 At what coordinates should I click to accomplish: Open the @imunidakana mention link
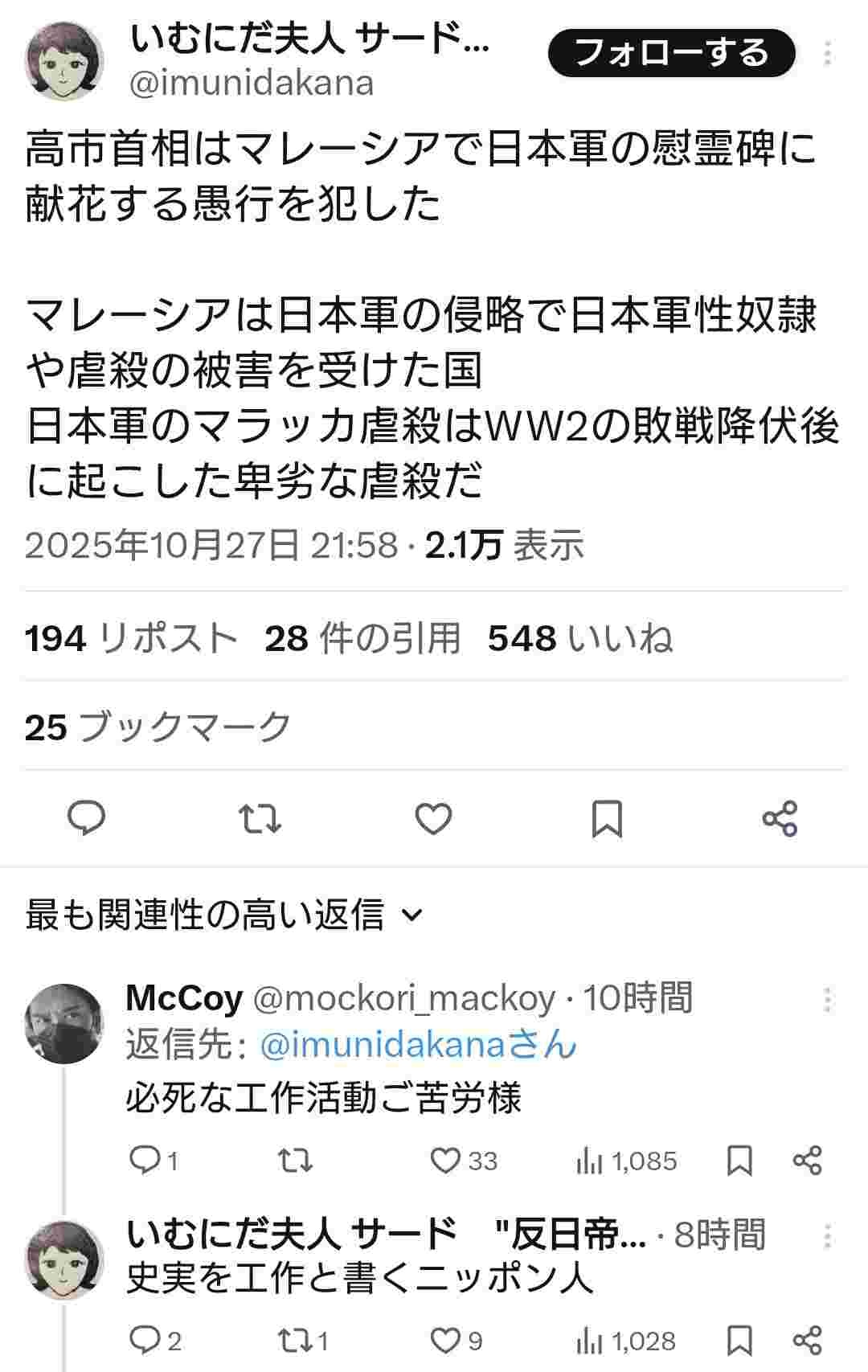click(418, 1045)
